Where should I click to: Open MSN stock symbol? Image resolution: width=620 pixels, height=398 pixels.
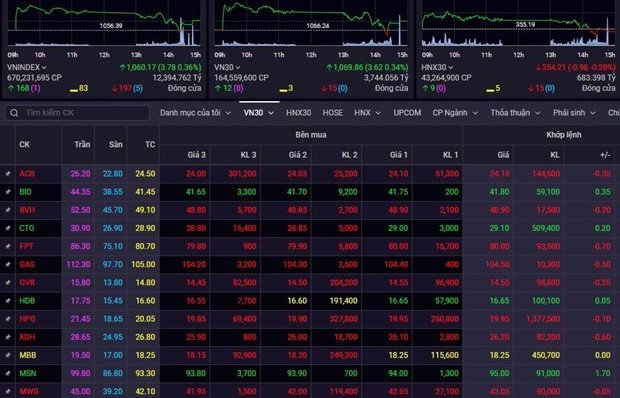pyautogui.click(x=28, y=373)
